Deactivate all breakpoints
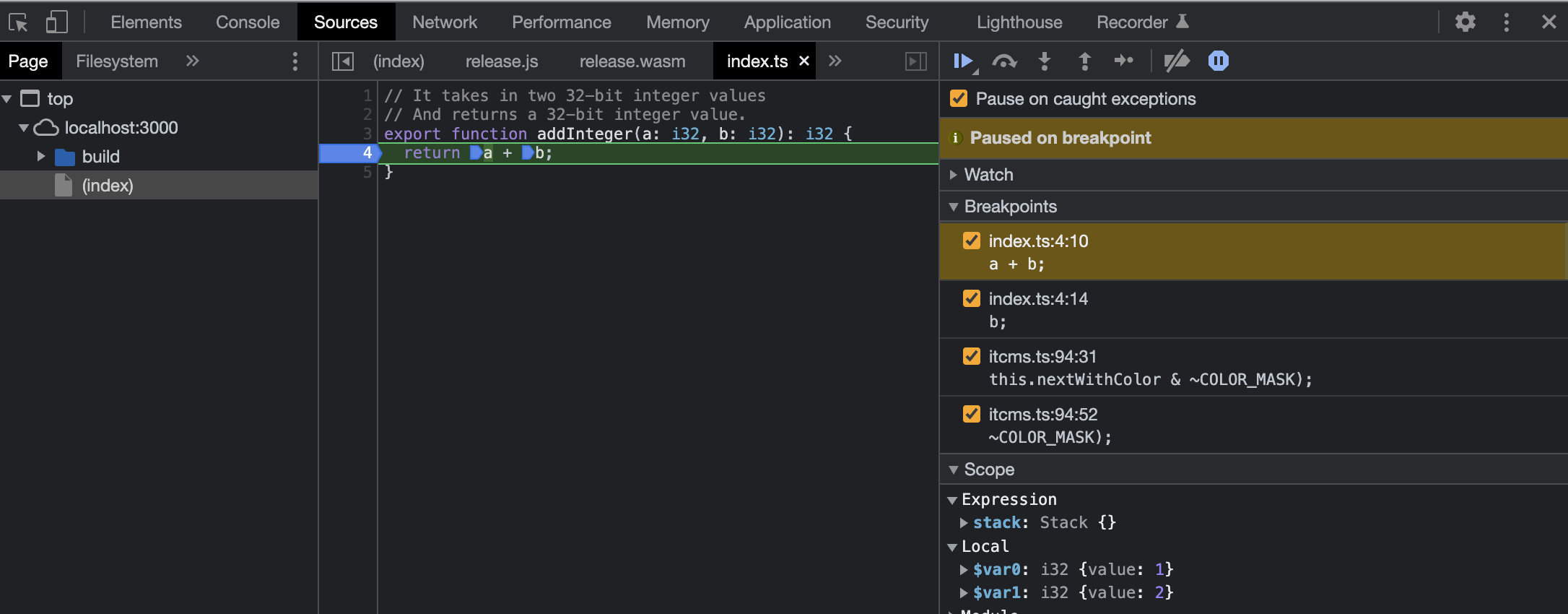 1176,61
